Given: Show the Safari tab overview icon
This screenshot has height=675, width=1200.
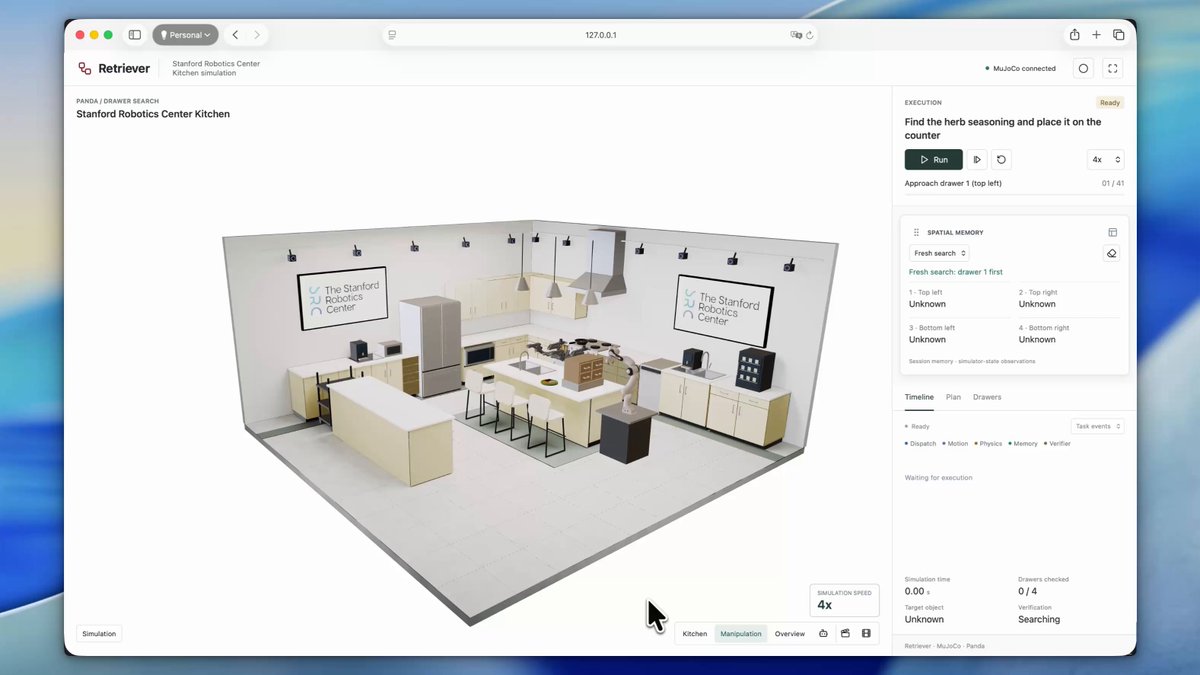Looking at the screenshot, I should [x=1118, y=35].
